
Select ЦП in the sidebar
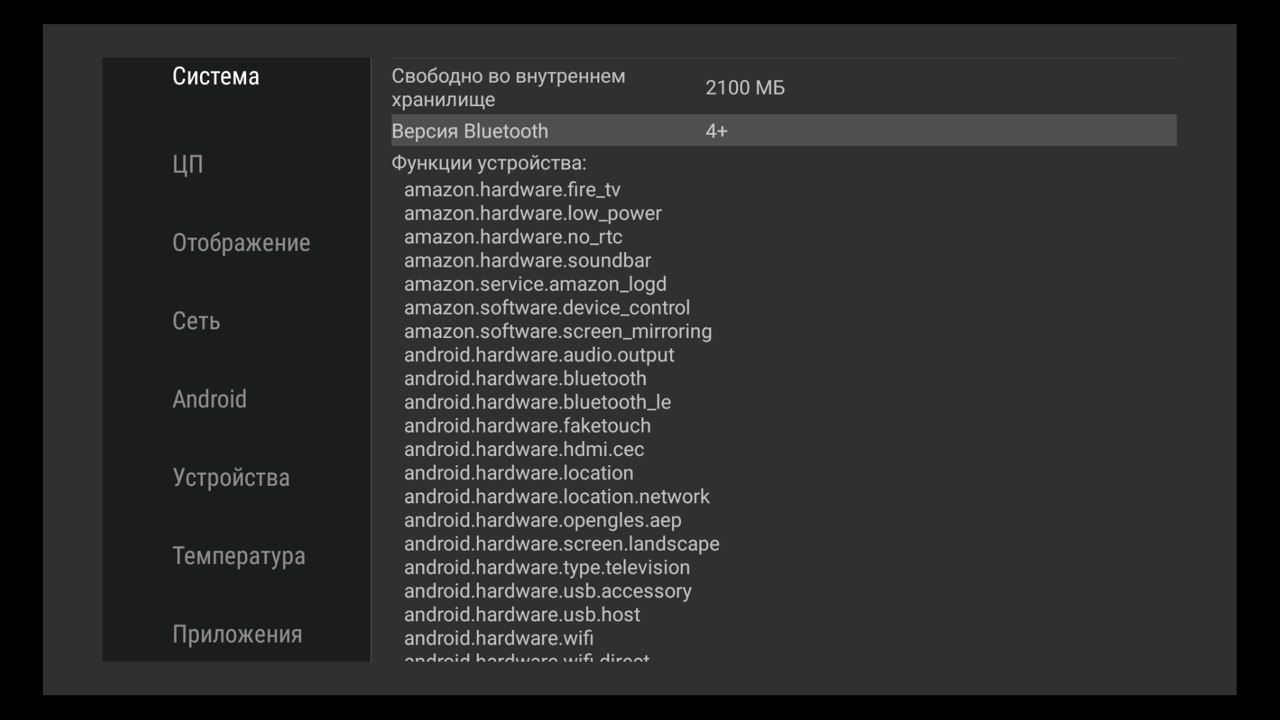point(188,164)
